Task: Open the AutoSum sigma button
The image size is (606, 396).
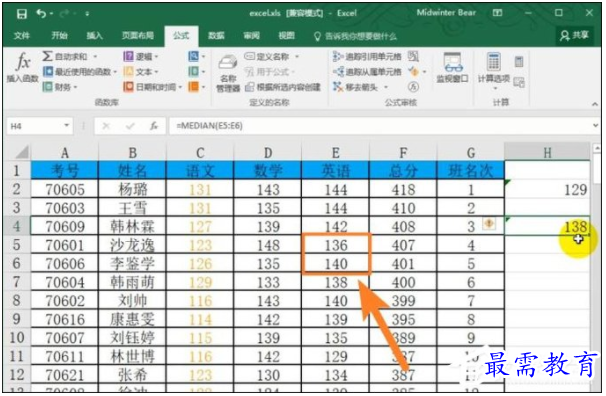Action: click(x=48, y=56)
